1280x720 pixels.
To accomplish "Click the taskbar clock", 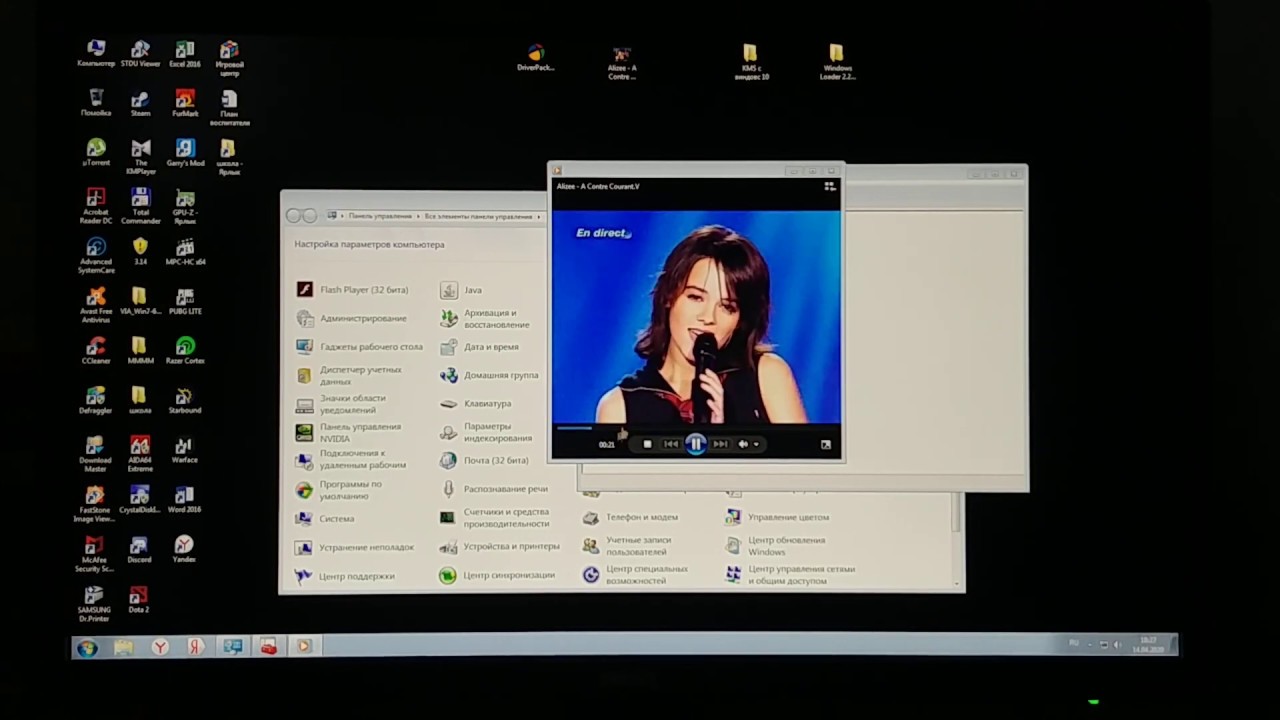I will click(x=1149, y=645).
